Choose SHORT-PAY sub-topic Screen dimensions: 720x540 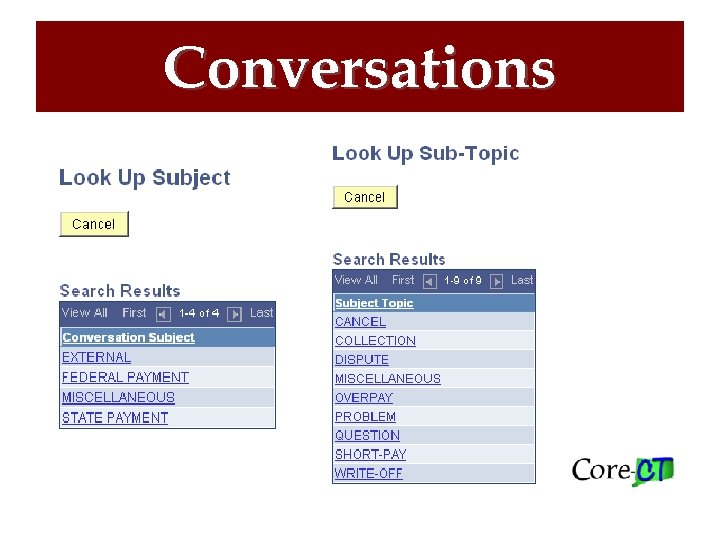pyautogui.click(x=371, y=455)
